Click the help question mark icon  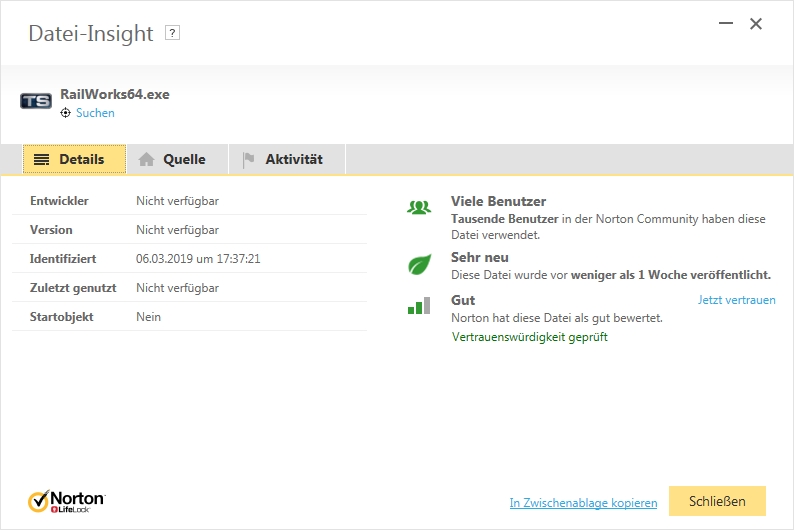173,33
